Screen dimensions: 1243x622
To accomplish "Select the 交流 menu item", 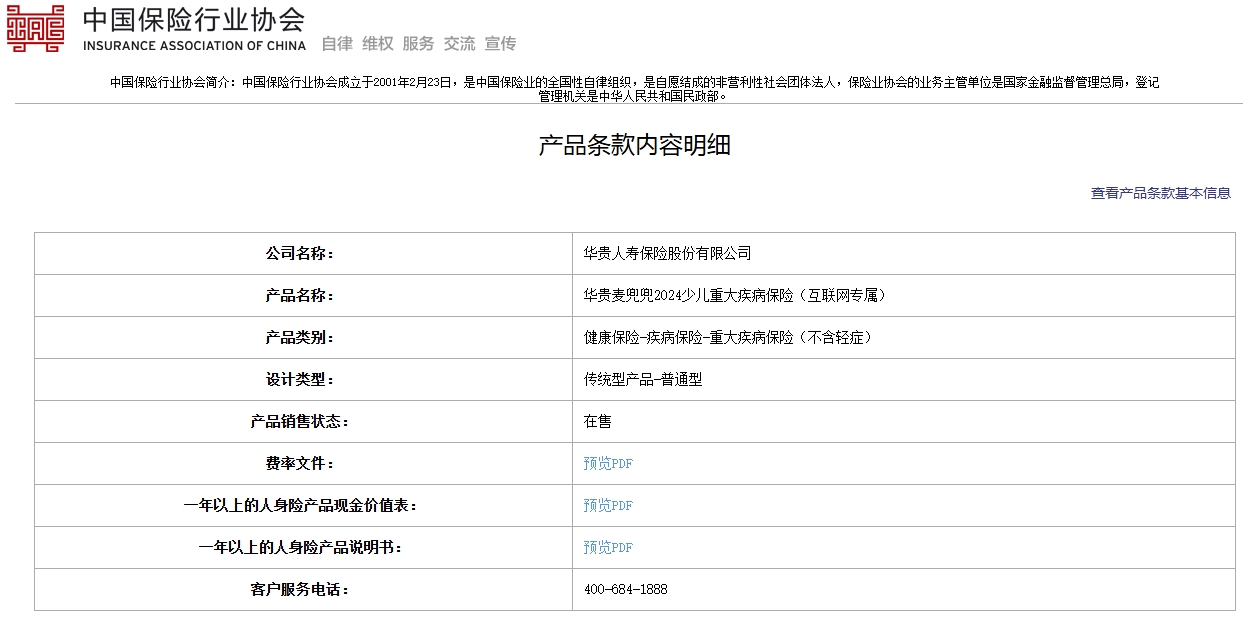I will (459, 43).
